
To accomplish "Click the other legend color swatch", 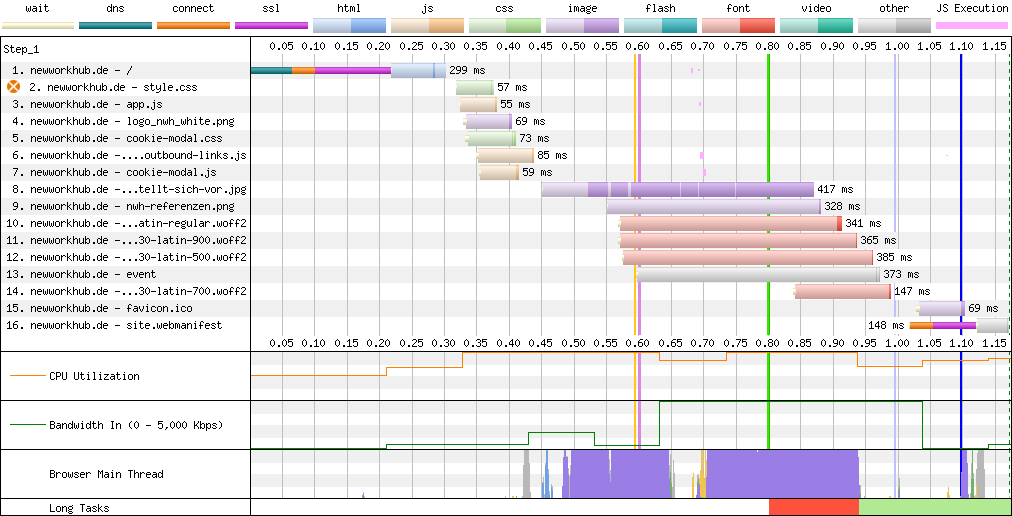I will click(x=895, y=25).
